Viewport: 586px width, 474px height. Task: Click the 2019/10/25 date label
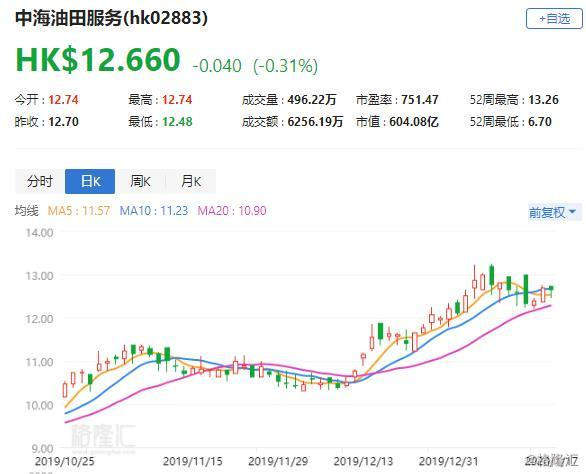click(x=65, y=461)
